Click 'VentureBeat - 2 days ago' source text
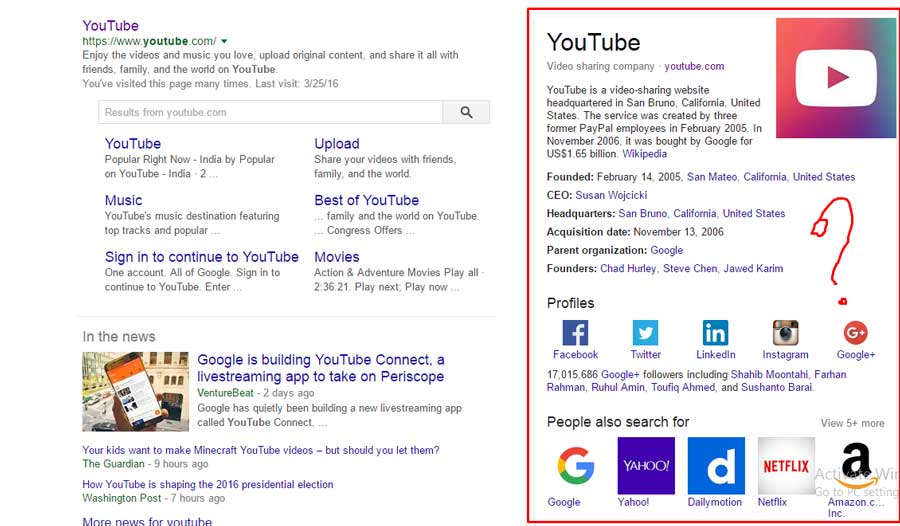Image resolution: width=900 pixels, height=526 pixels. pos(255,393)
